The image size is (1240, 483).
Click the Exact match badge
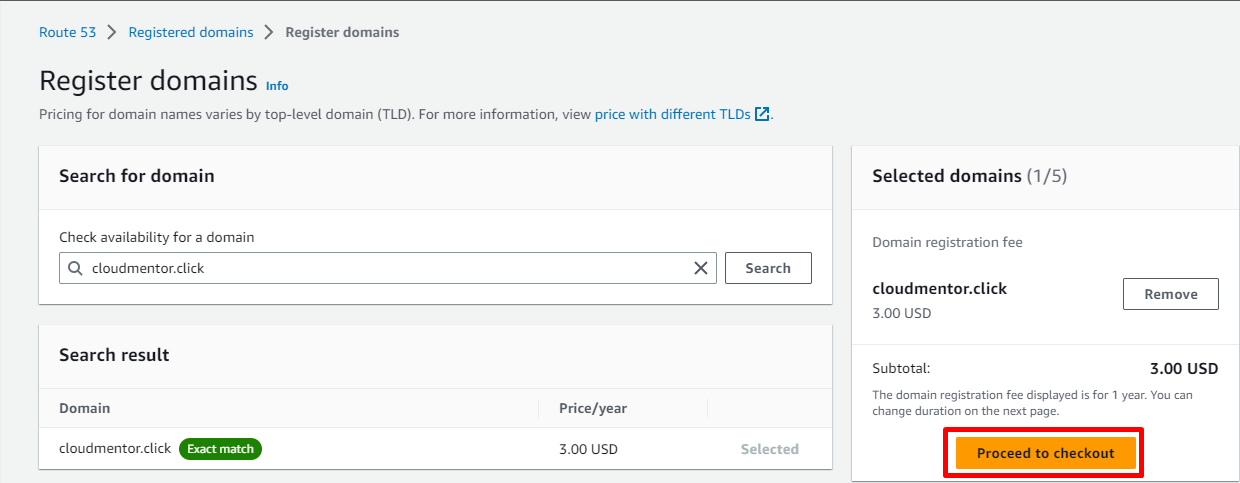220,449
